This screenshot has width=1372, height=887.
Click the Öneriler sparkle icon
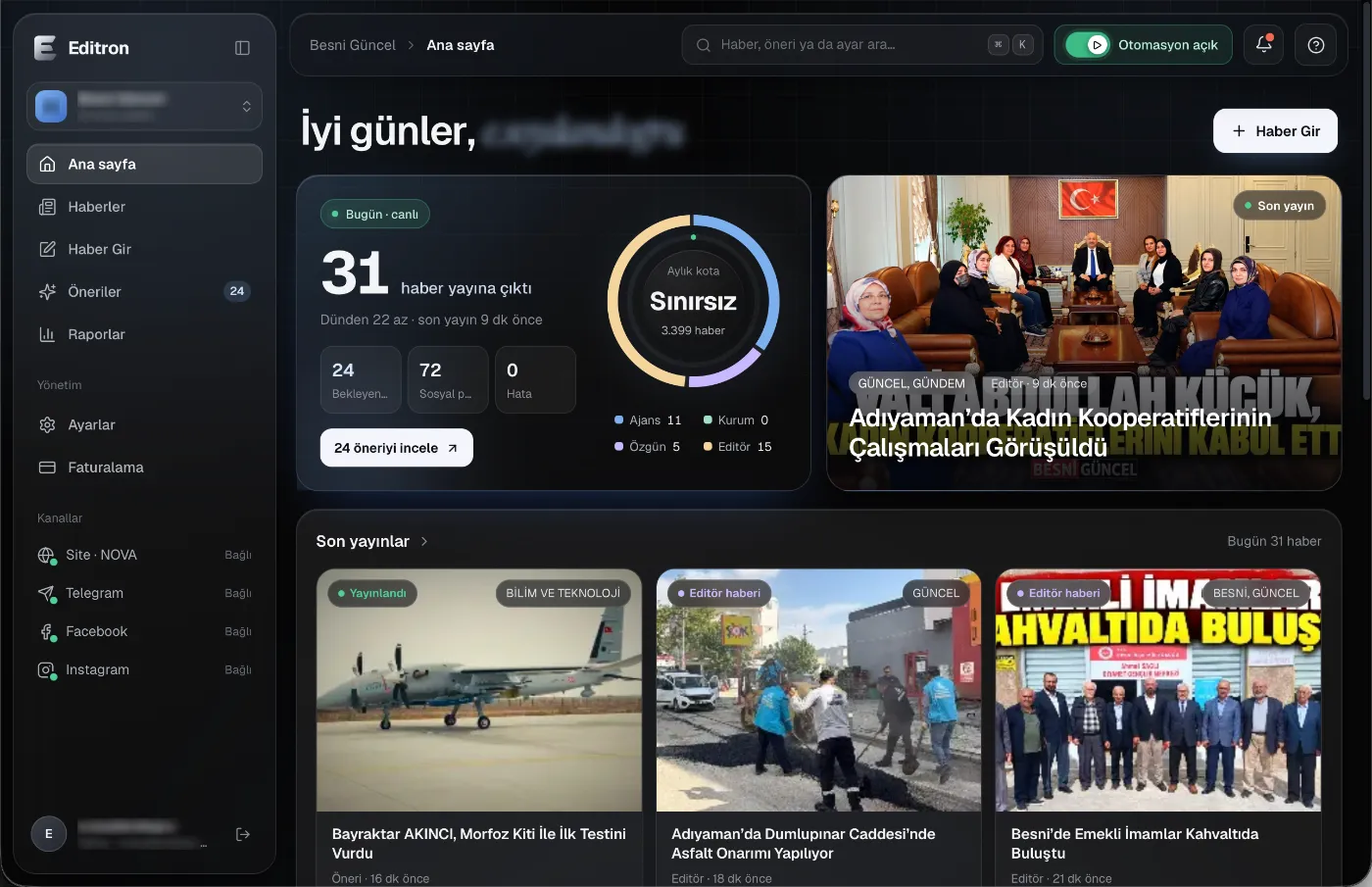coord(47,292)
